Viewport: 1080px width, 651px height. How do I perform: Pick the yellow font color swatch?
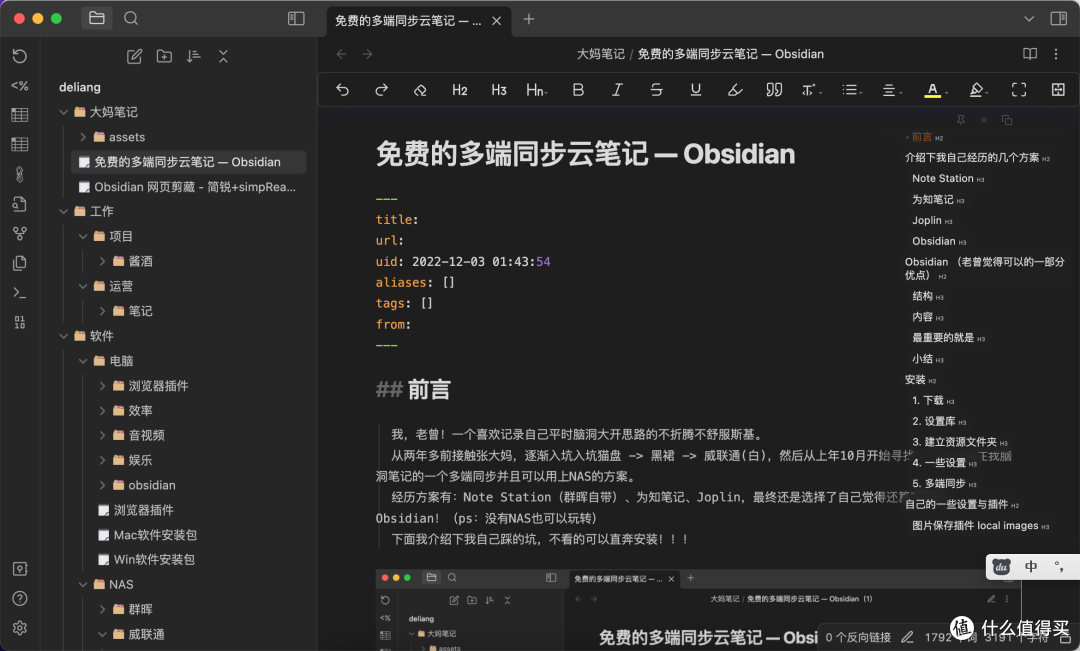(x=932, y=90)
